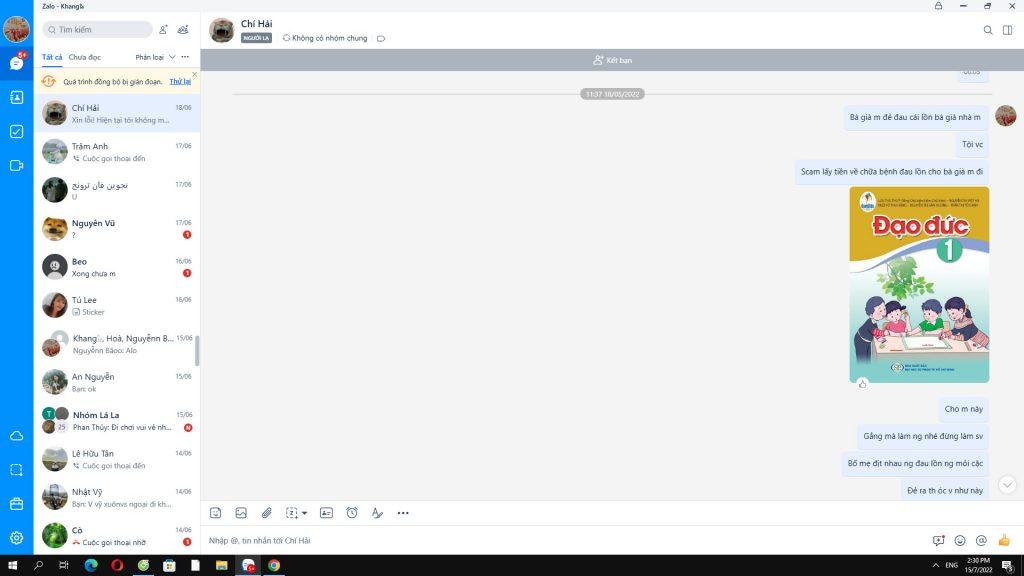Image resolution: width=1024 pixels, height=576 pixels.
Task: Open the To-Do checklist in sidebar
Action: click(16, 131)
